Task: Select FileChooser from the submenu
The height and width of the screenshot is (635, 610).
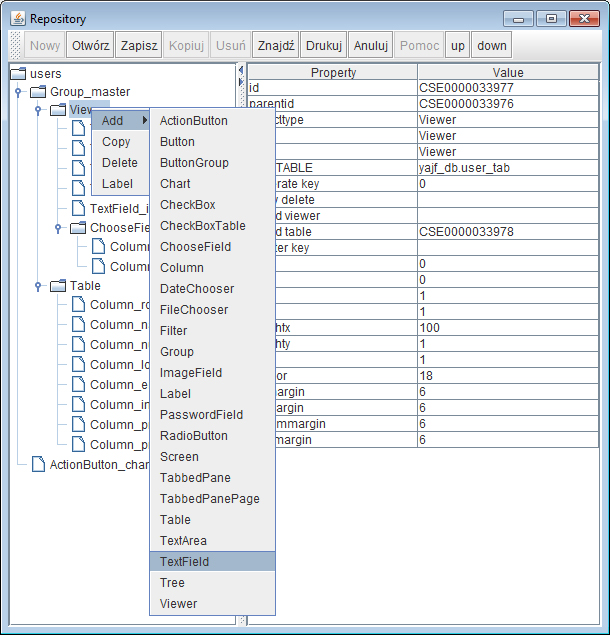Action: 213,310
